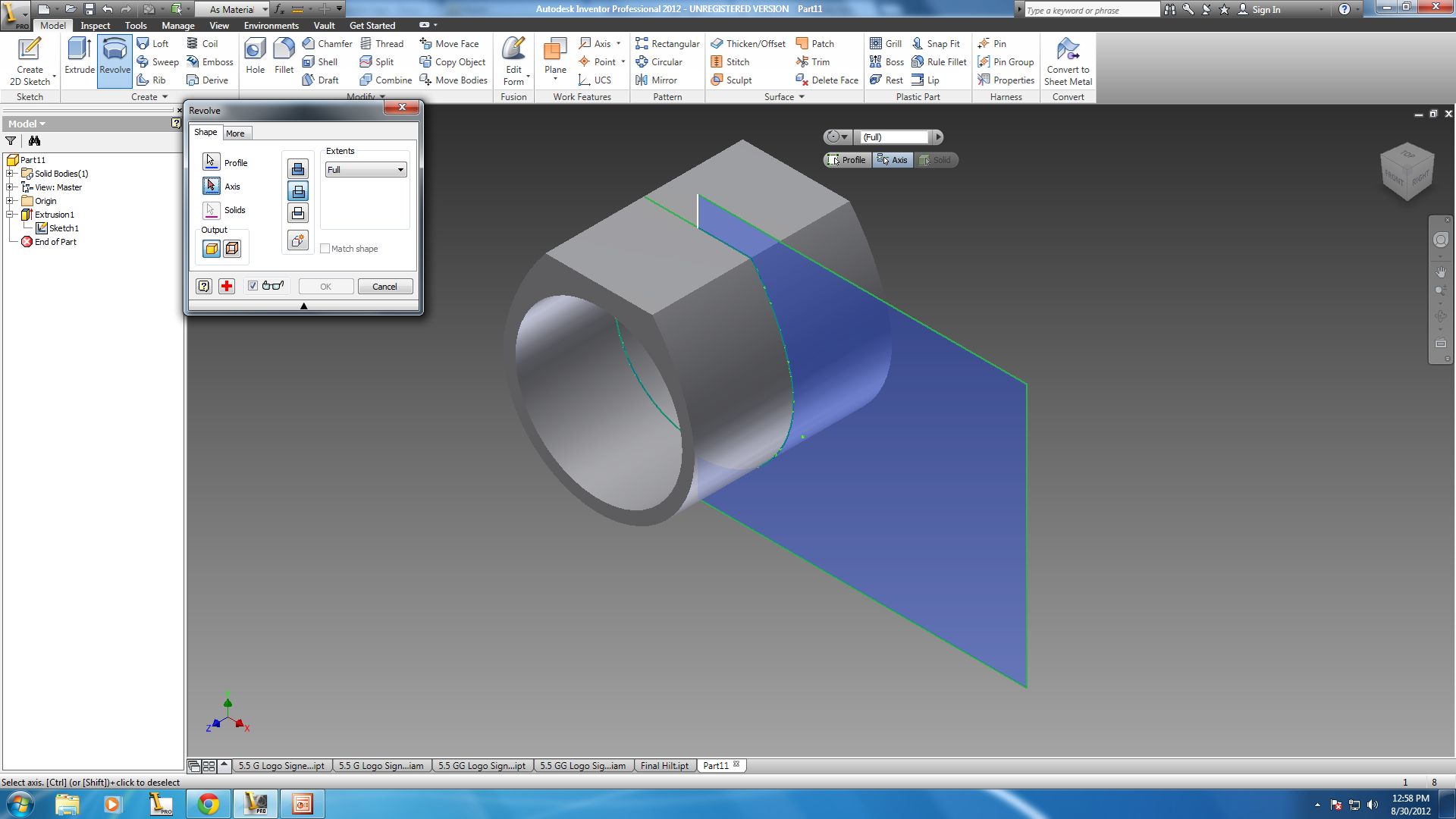Expand the Origin node in the browser
The height and width of the screenshot is (819, 1456).
10,200
